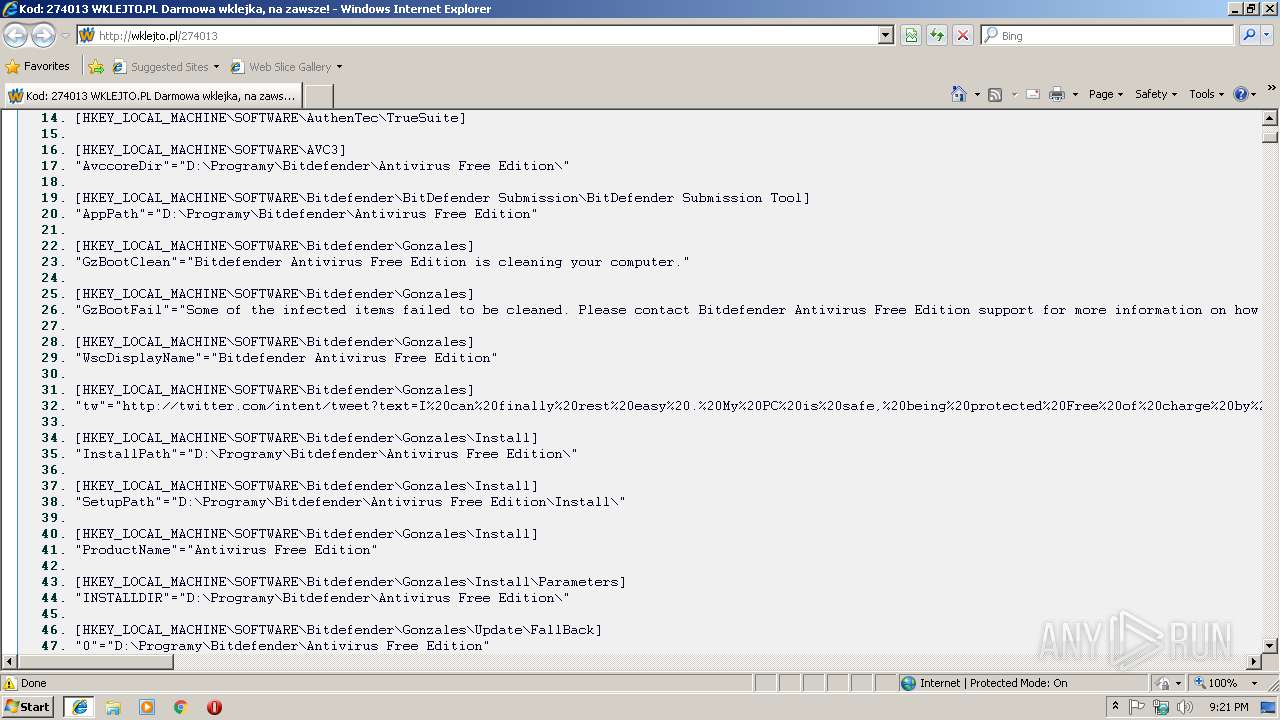Click the "GzBootClean" registry value line
Viewport: 1280px width, 720px height.
pyautogui.click(x=382, y=262)
